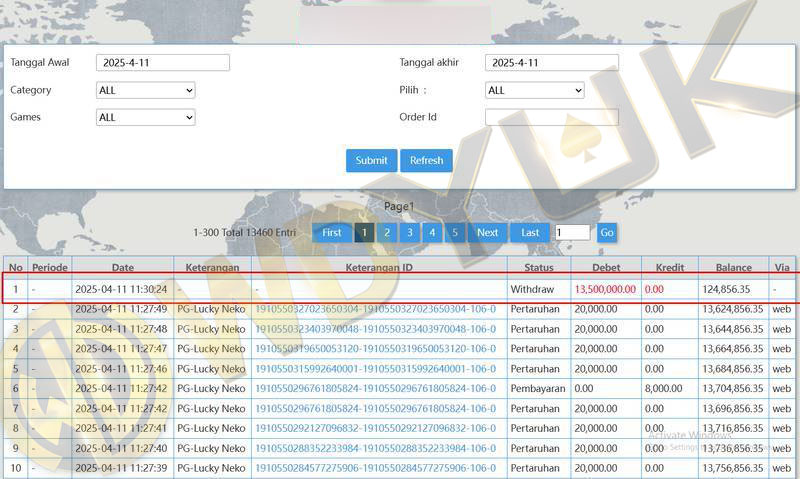This screenshot has width=800, height=479.
Task: Click the Submit button
Action: coord(371,161)
